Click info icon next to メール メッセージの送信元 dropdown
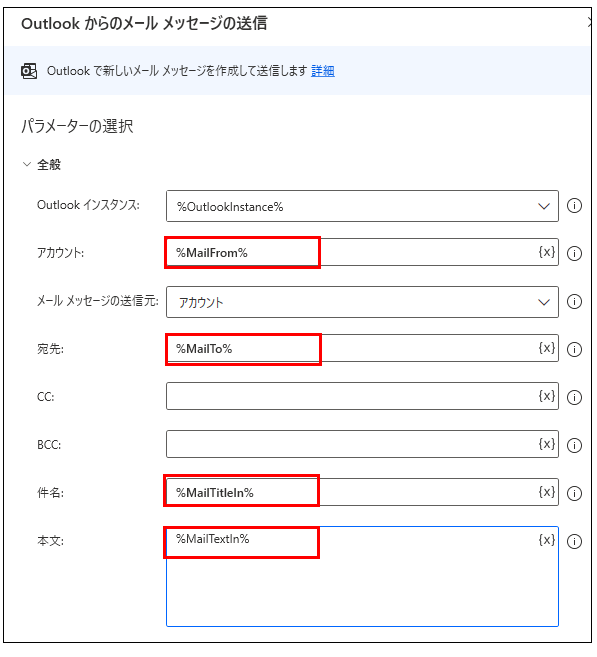Screen dimensions: 597x657 coord(574,301)
